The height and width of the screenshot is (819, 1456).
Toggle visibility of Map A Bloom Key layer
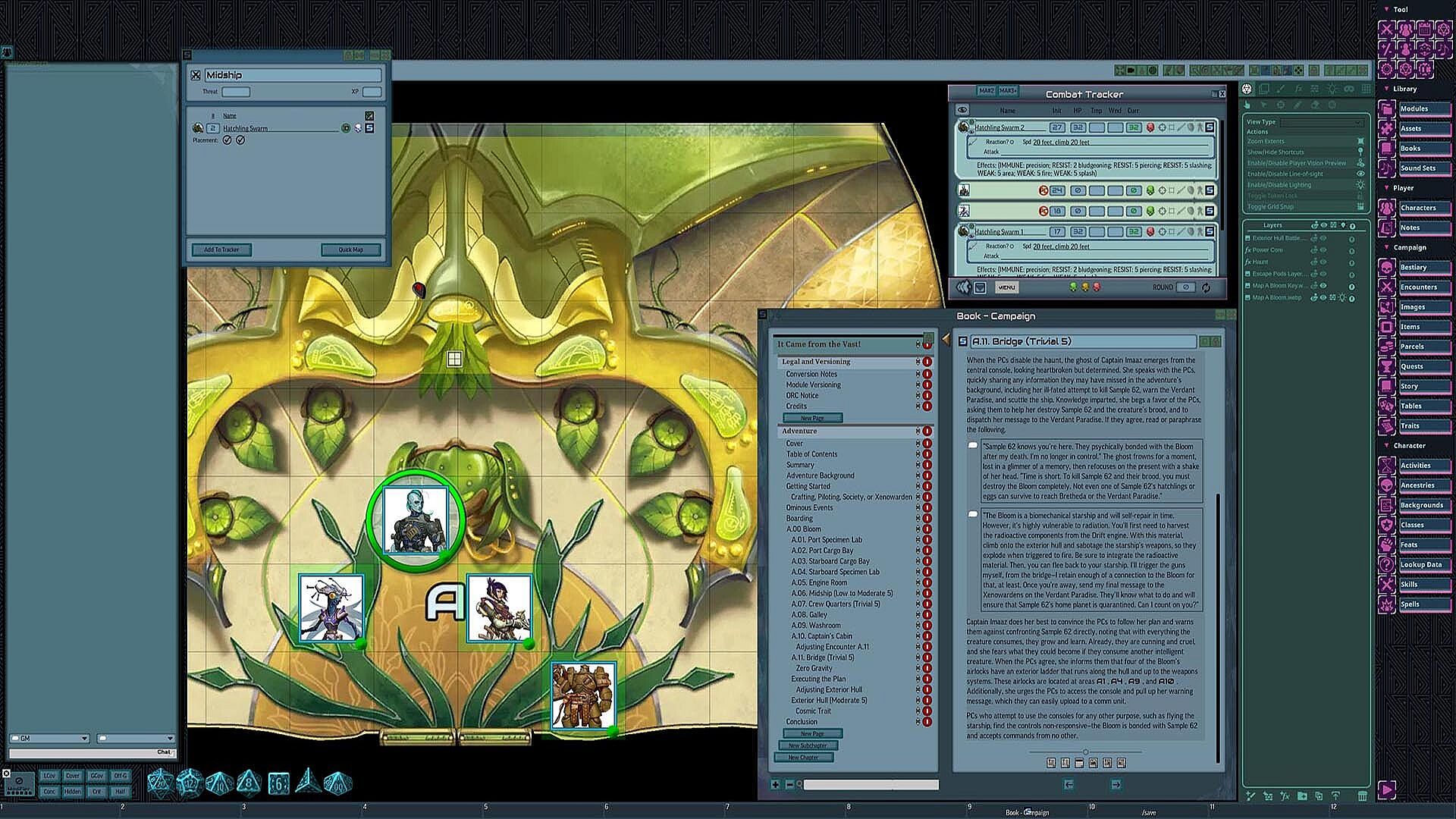(1323, 286)
